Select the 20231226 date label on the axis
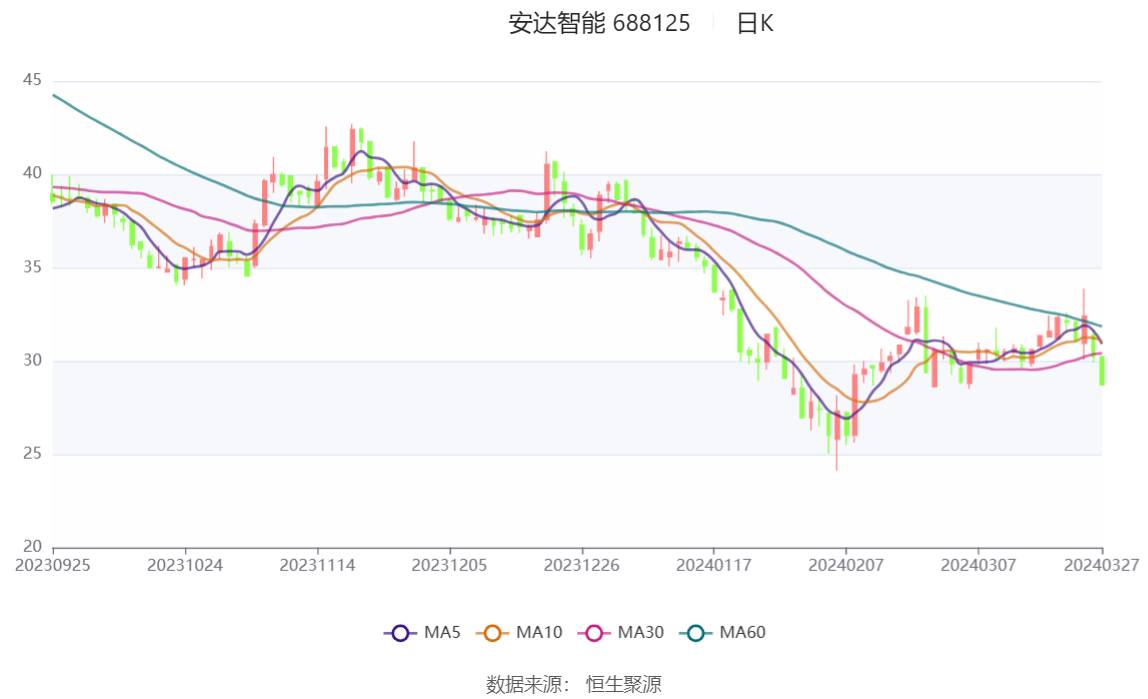1148x699 pixels. 581,565
